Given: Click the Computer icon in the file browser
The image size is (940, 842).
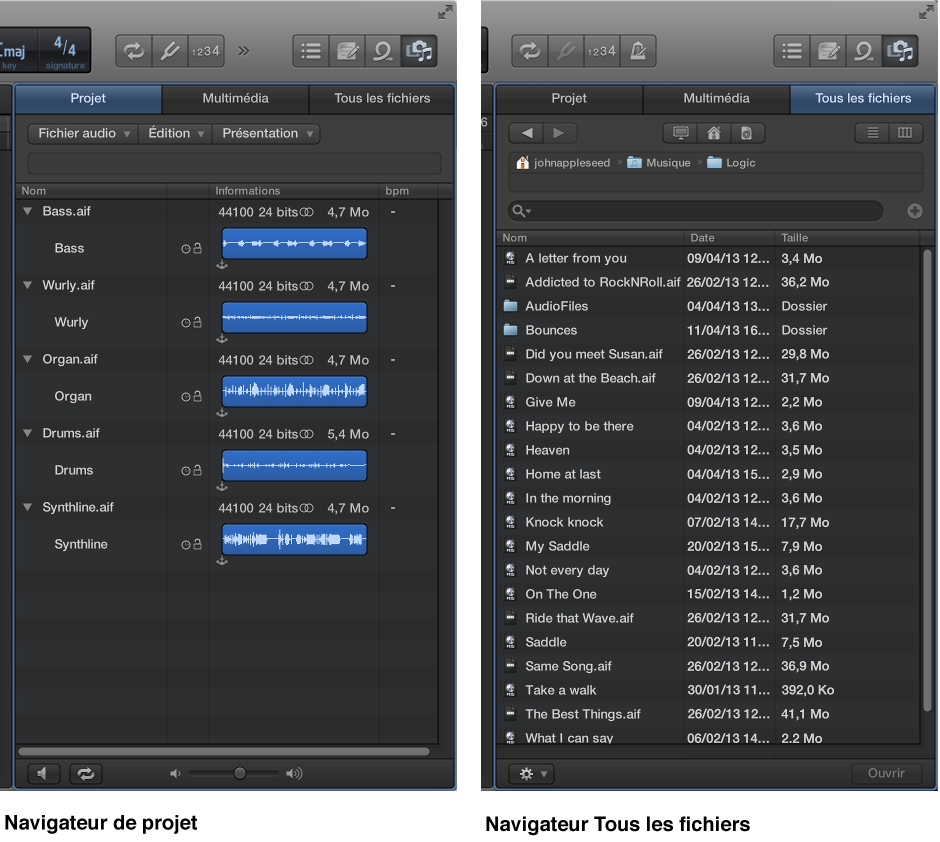Looking at the screenshot, I should pyautogui.click(x=681, y=132).
